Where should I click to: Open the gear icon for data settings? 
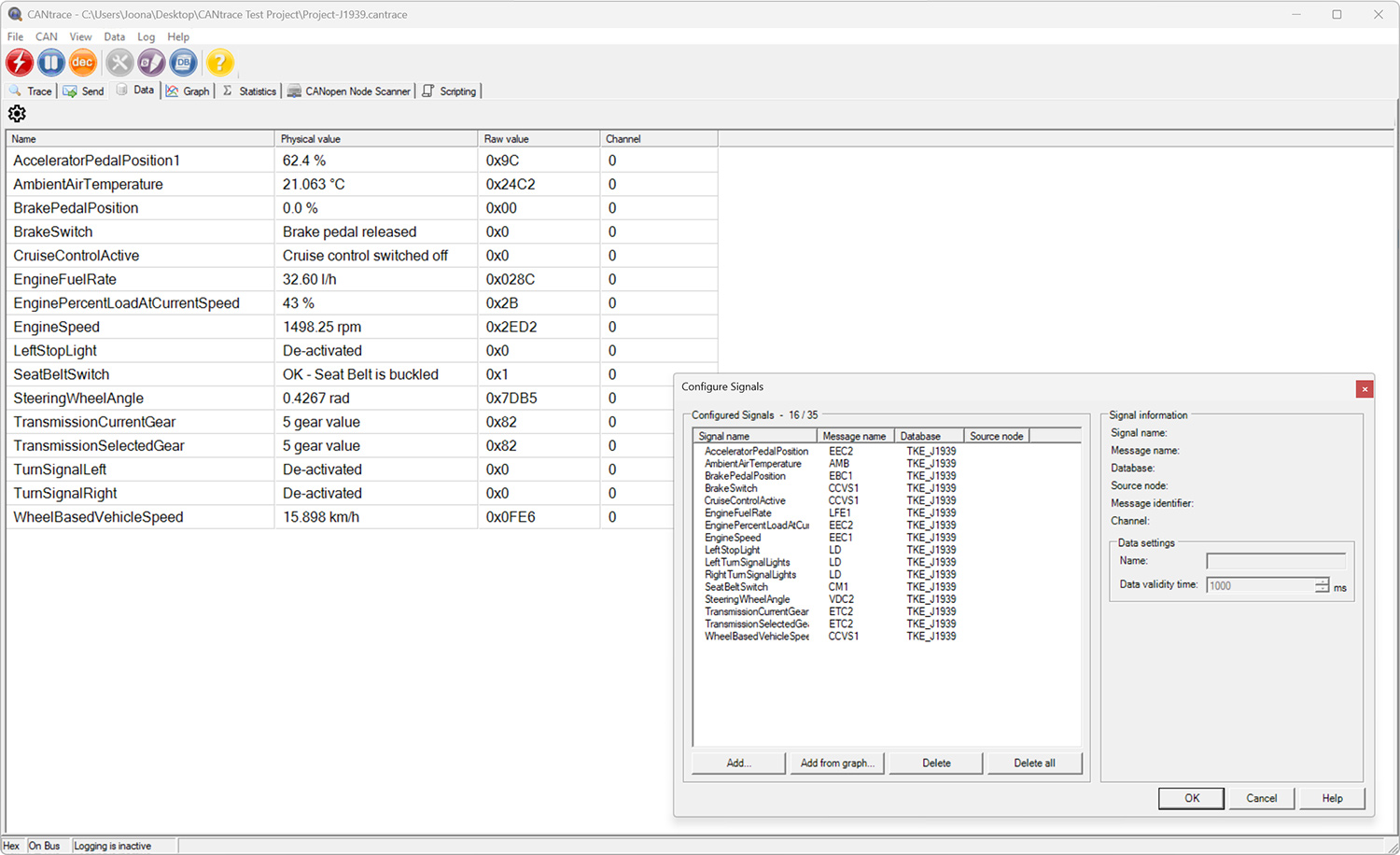17,114
